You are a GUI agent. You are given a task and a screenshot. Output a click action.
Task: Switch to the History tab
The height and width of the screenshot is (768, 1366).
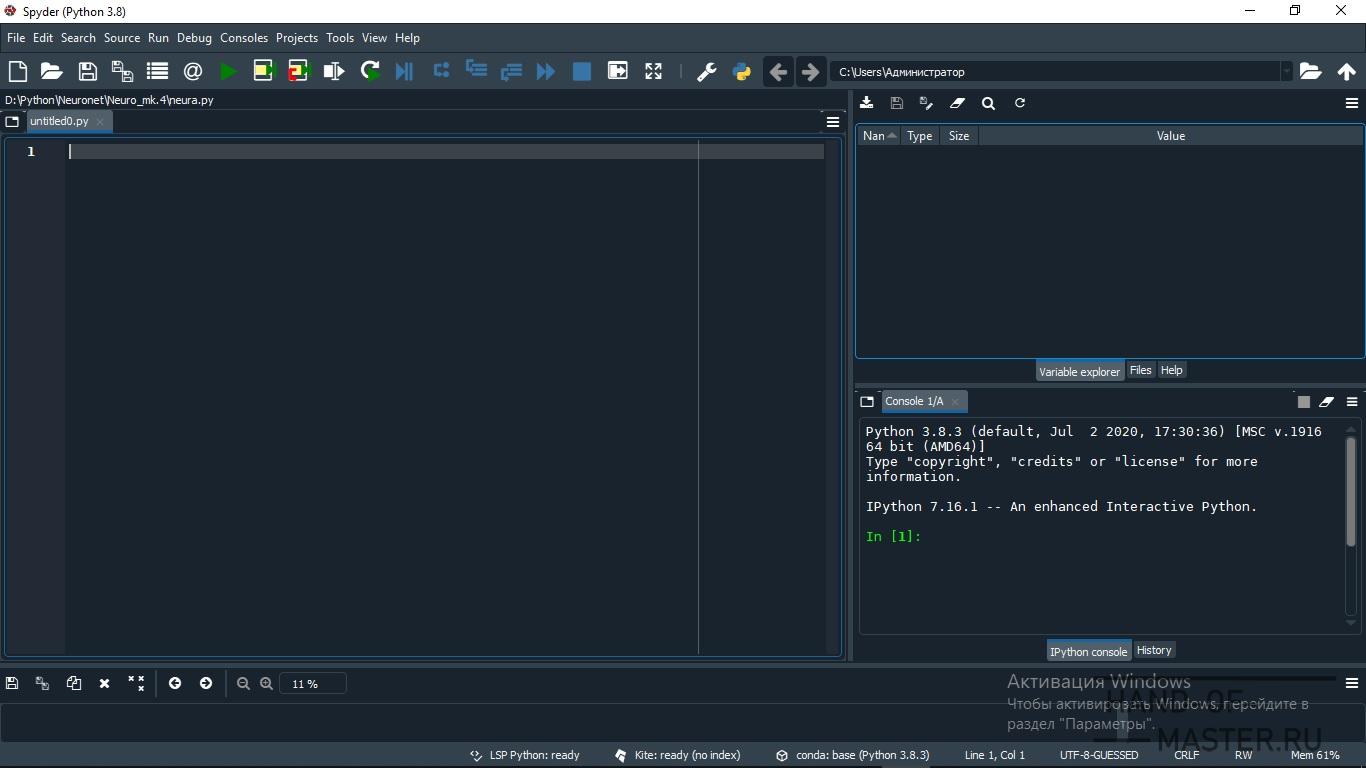pyautogui.click(x=1153, y=650)
